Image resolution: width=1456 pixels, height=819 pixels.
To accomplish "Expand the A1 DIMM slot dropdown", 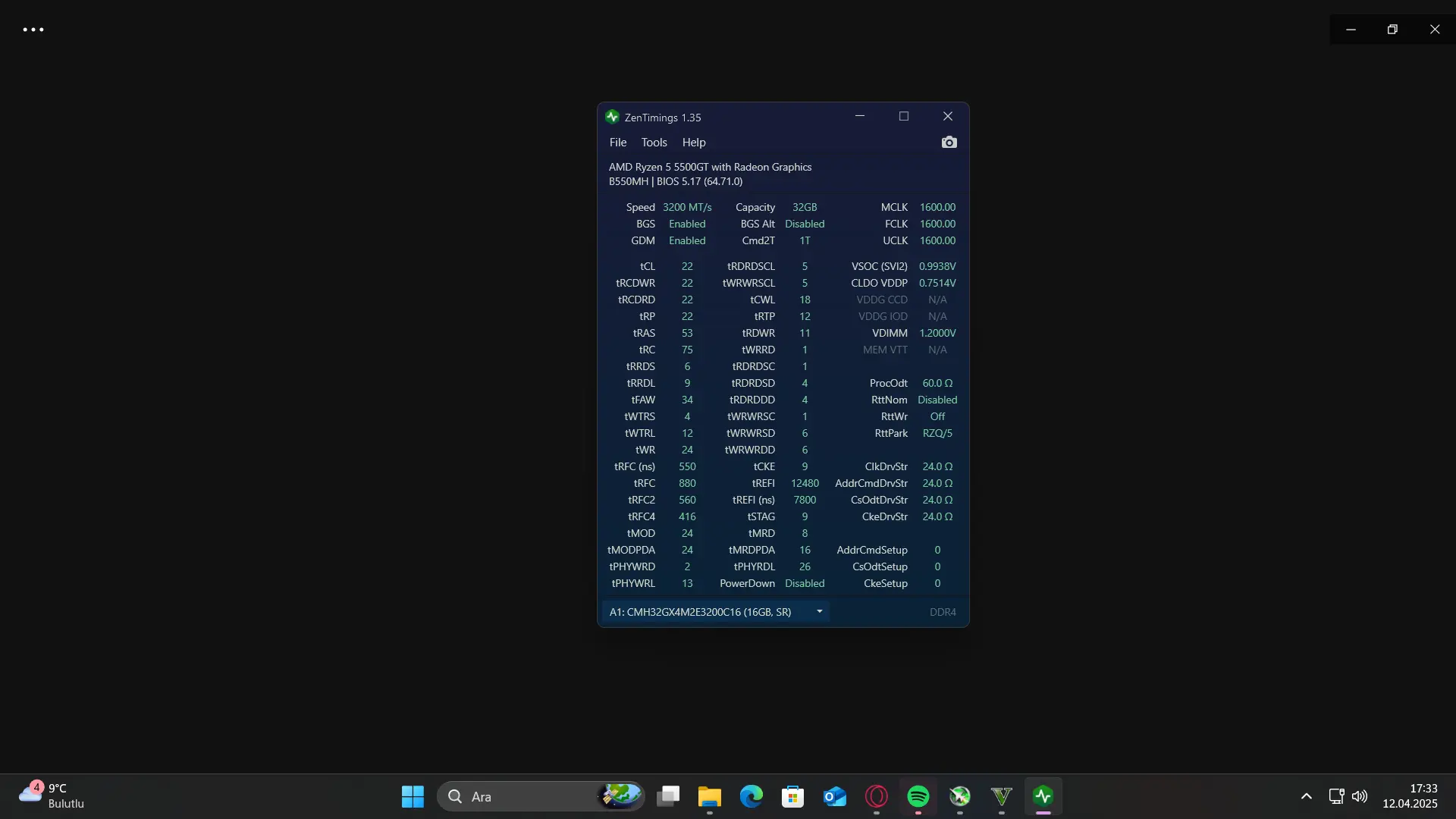I will click(716, 612).
